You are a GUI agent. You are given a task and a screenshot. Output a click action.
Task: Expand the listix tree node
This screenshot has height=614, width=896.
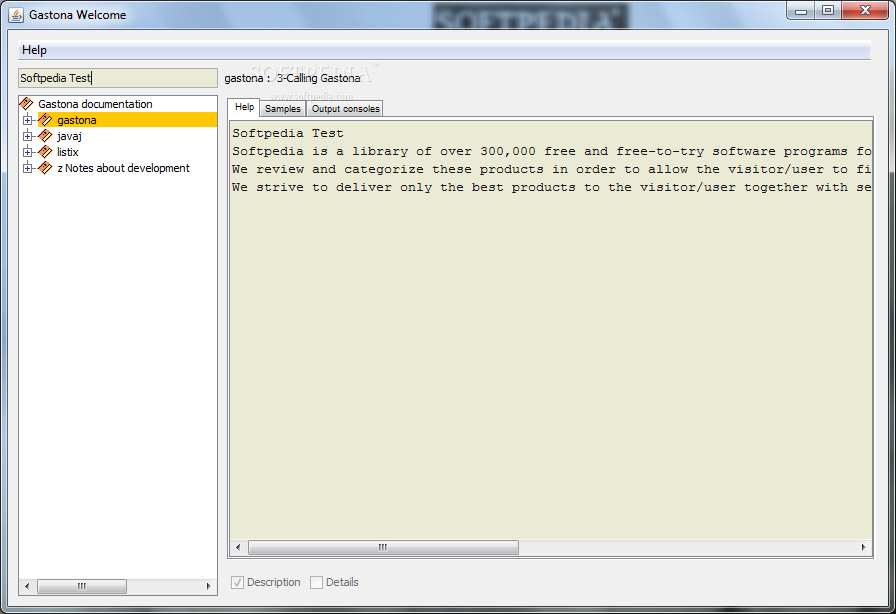(x=27, y=152)
